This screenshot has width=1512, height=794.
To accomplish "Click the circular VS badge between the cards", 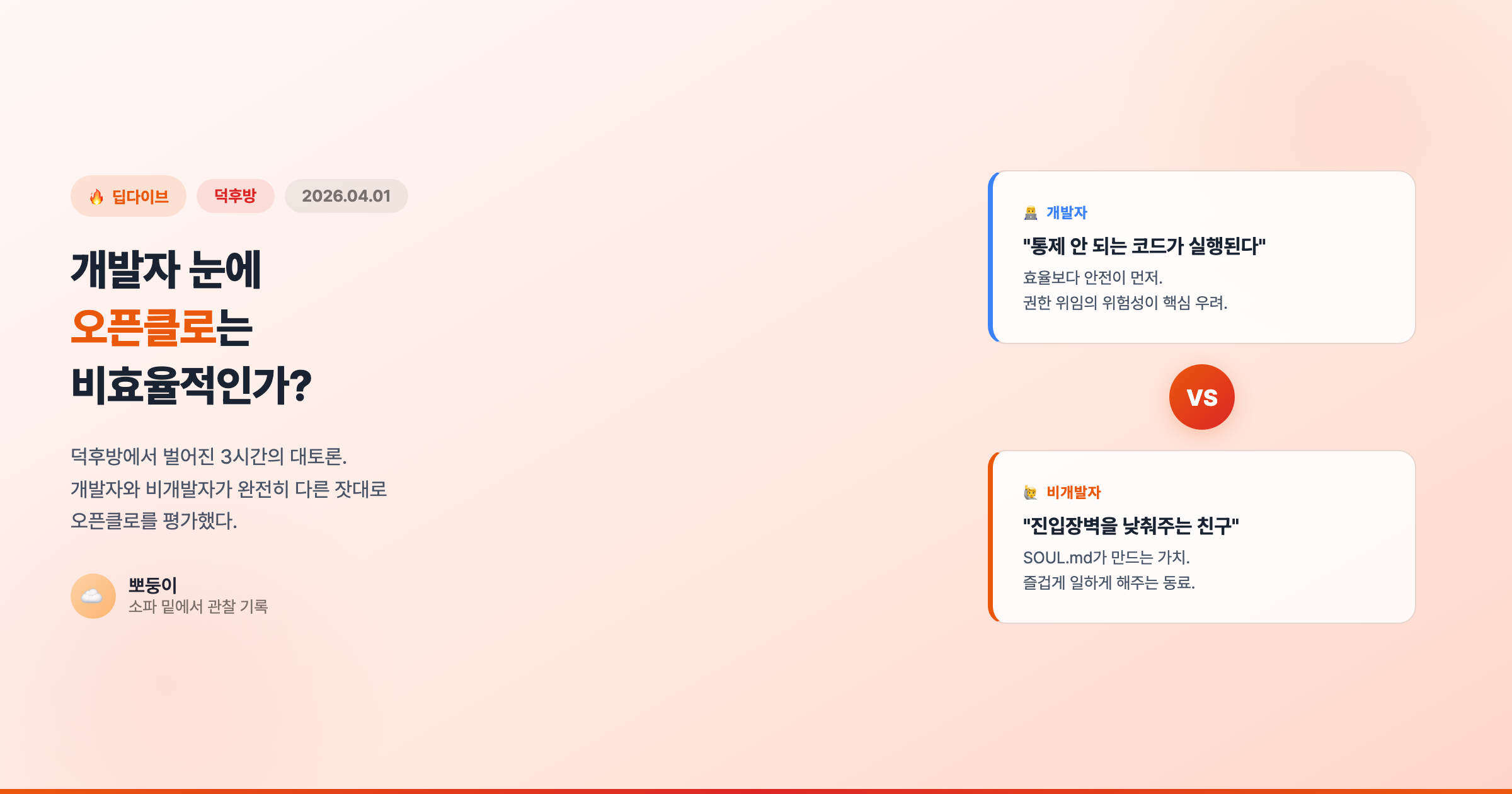I will tap(1202, 397).
